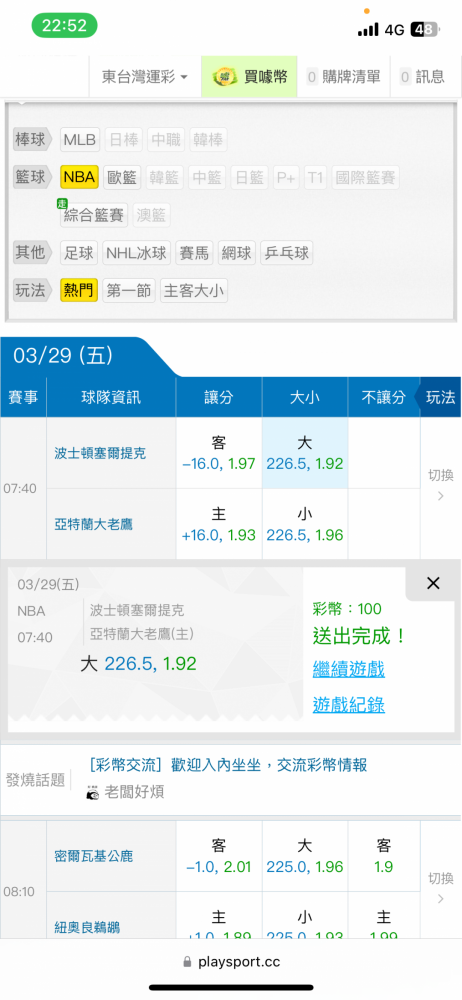Select 日籃 league filter
The width and height of the screenshot is (462, 1000).
tap(249, 177)
